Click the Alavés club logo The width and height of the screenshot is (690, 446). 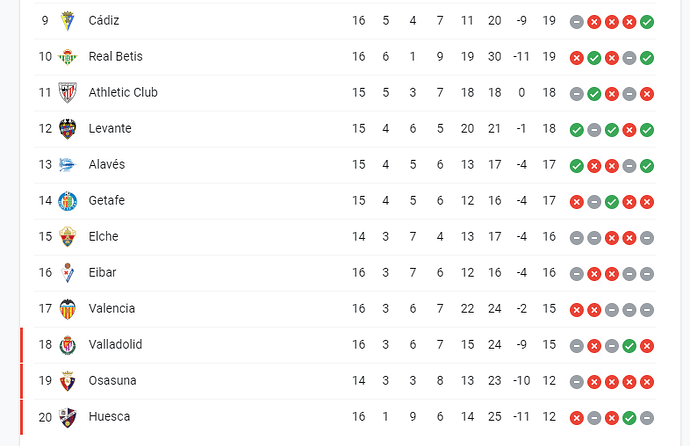click(67, 165)
